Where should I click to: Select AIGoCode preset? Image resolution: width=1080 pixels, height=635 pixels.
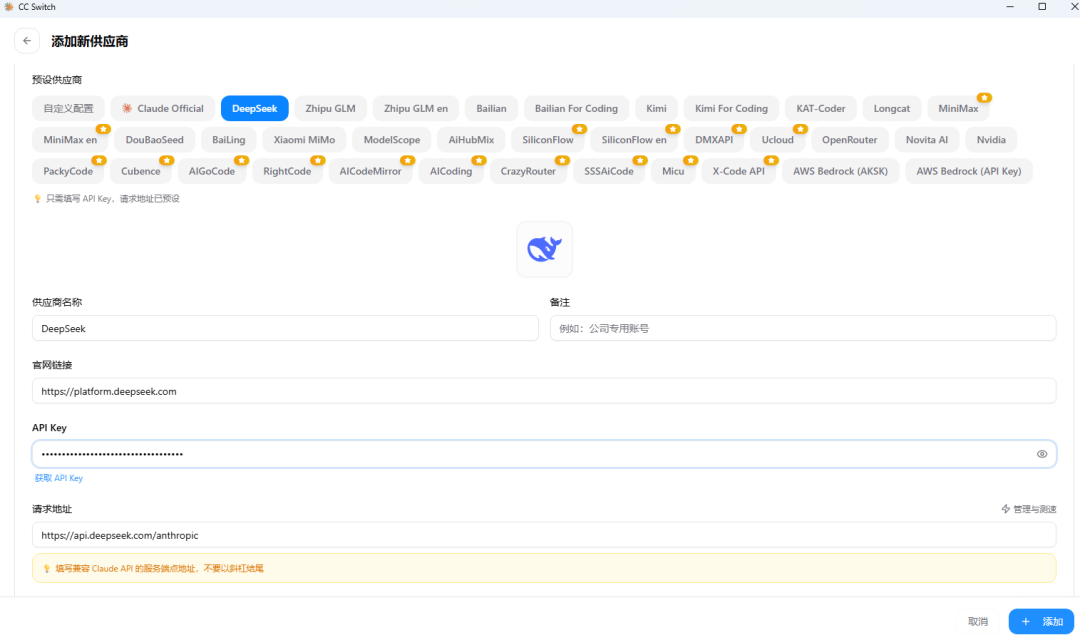tap(212, 171)
